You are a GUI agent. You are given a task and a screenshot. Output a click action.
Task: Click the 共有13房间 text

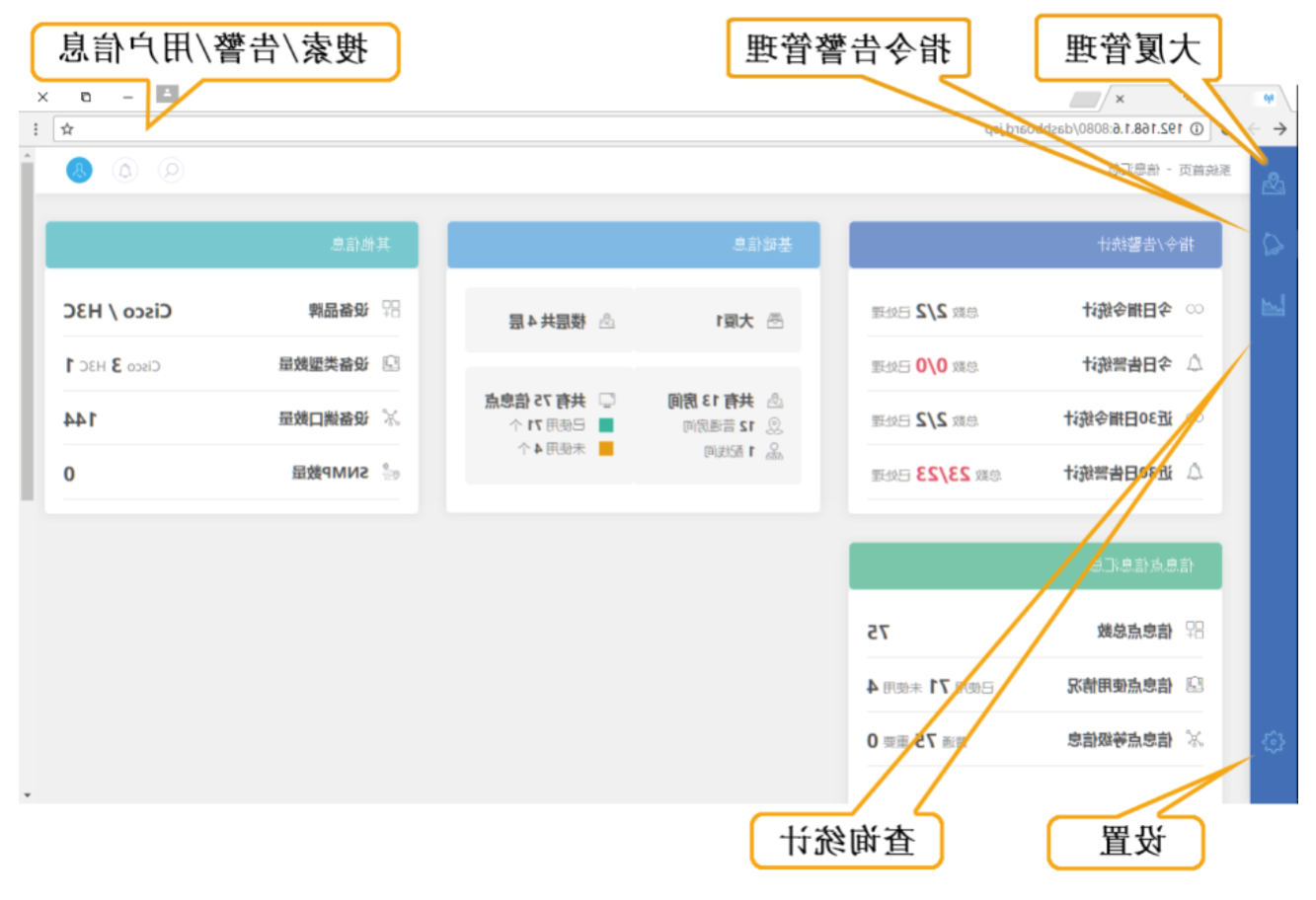(x=711, y=401)
